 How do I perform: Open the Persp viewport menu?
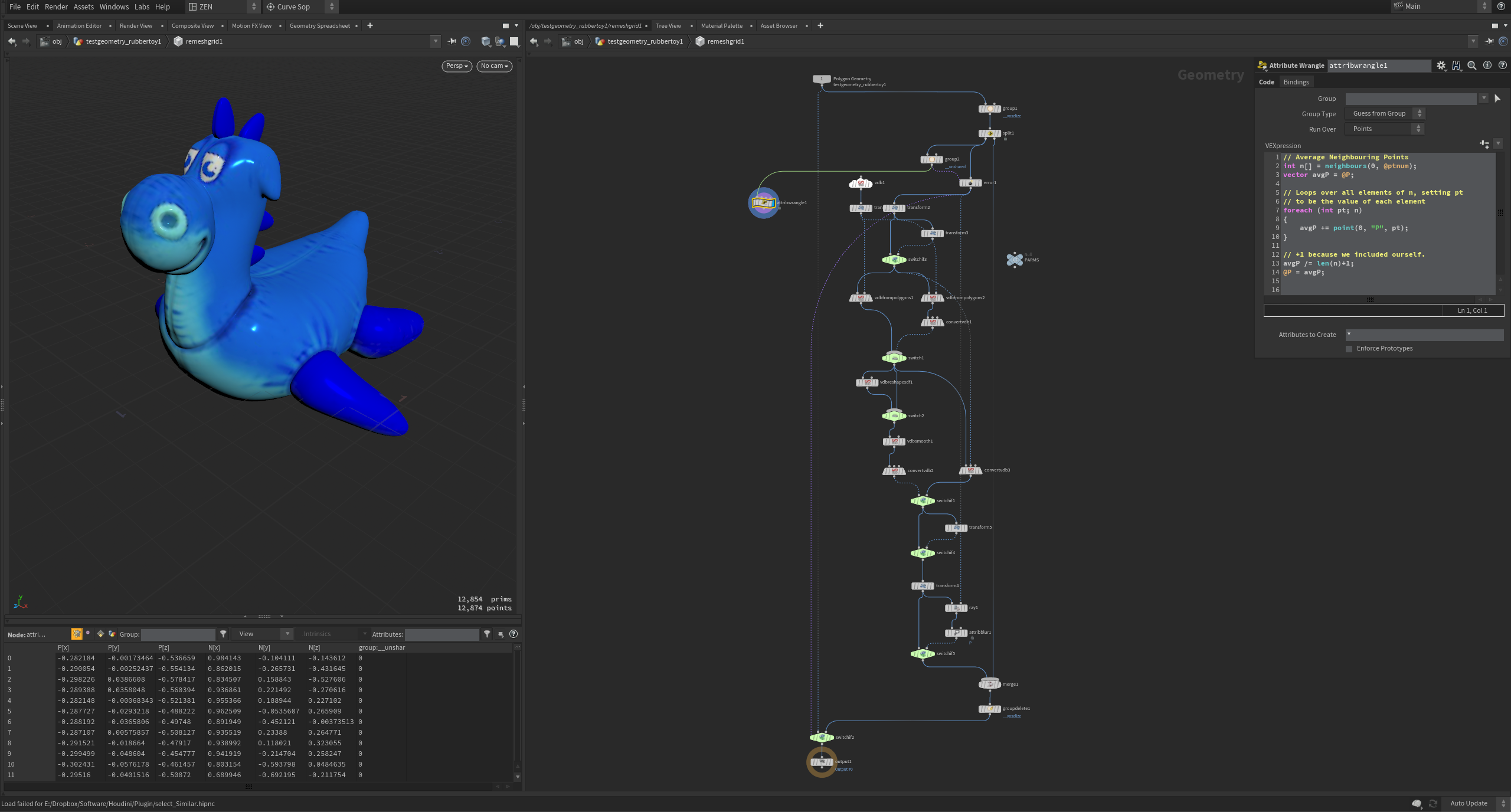coord(457,66)
